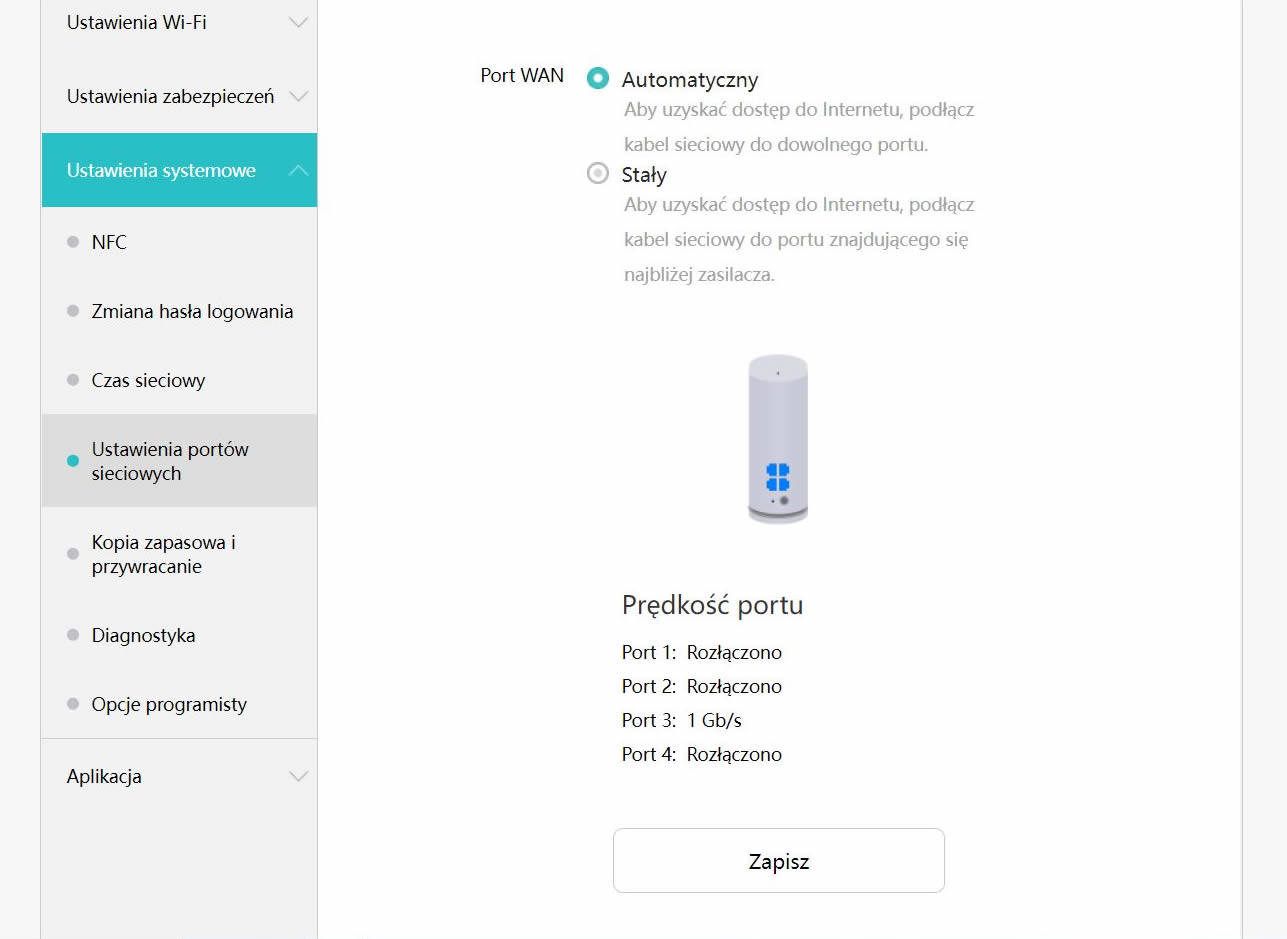This screenshot has width=1287, height=939.
Task: Click the bullet icon beside Czas sieciowy
Action: coord(72,380)
